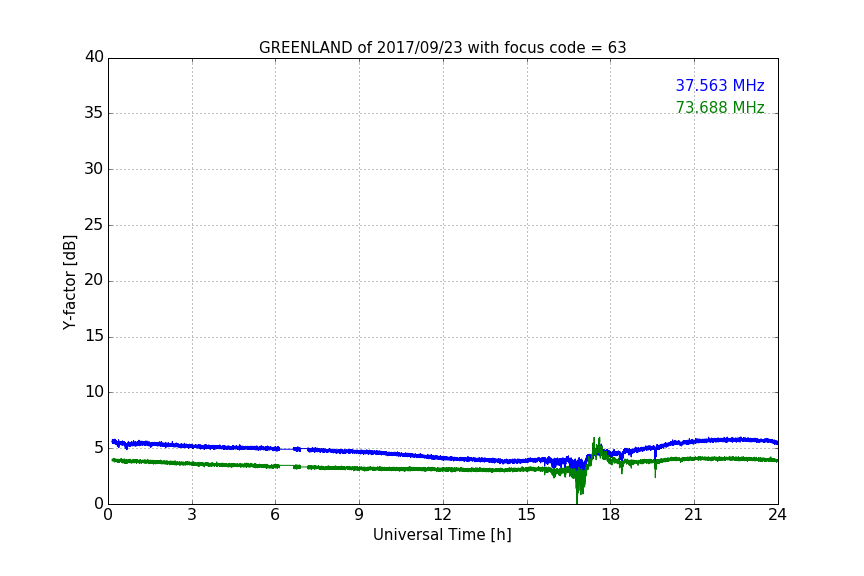Click the green trace's narrow downward spike after 19 h
Image resolution: width=864 pixels, height=576 pixels.
click(x=655, y=471)
